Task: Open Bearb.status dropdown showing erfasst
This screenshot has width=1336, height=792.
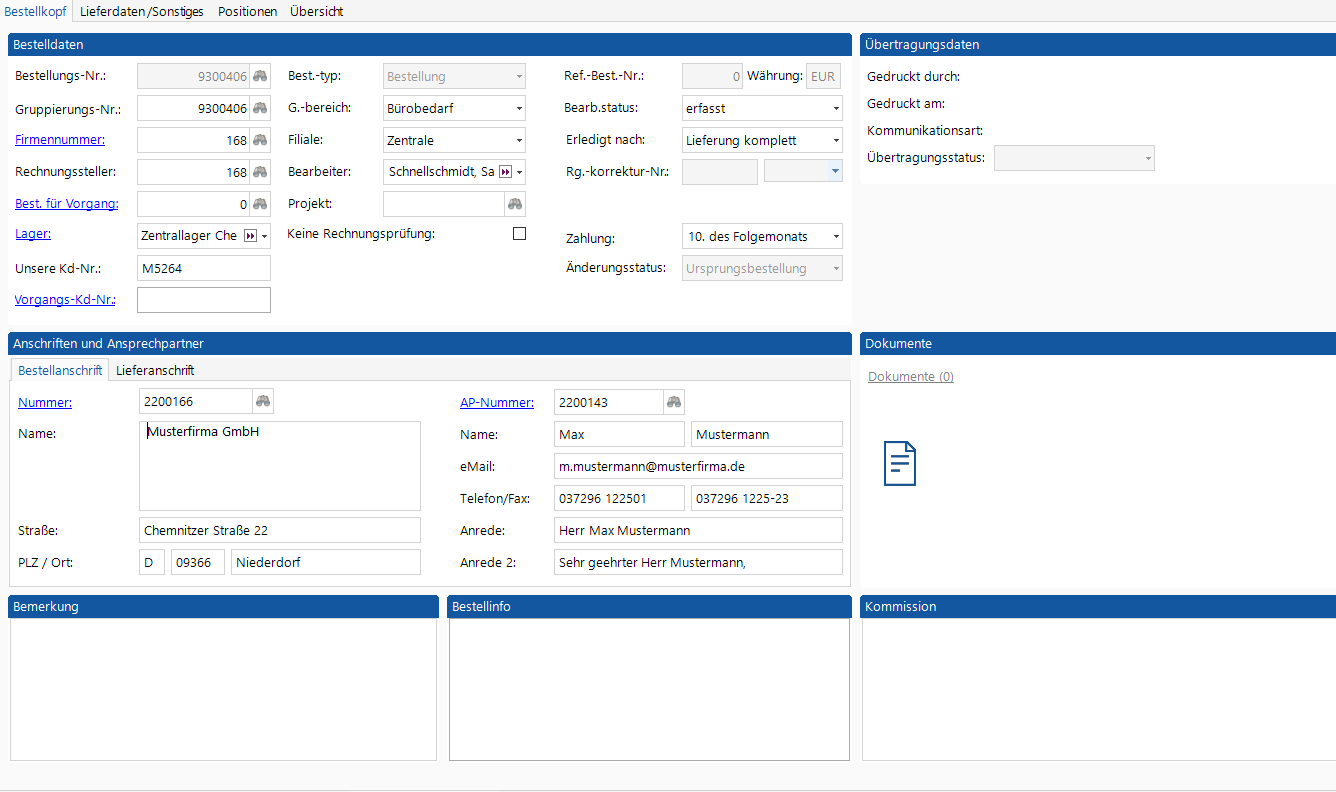Action: (835, 108)
